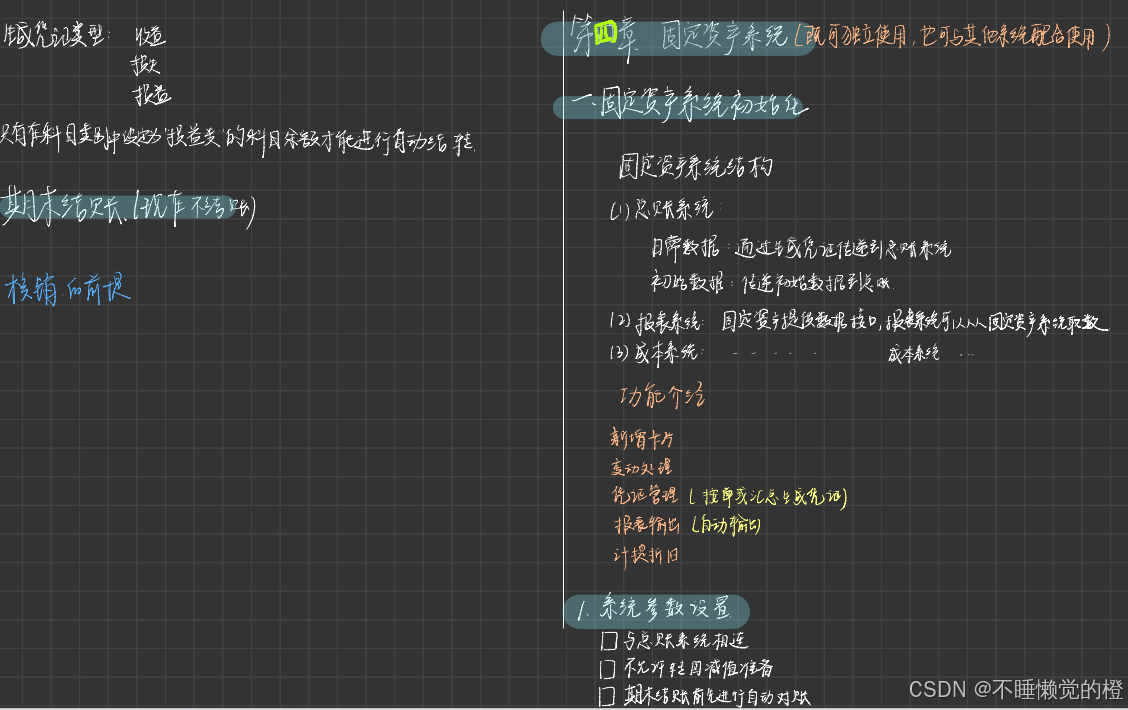Click the yellow note 按单或汇总生成凭证
This screenshot has width=1128, height=710.
(768, 496)
